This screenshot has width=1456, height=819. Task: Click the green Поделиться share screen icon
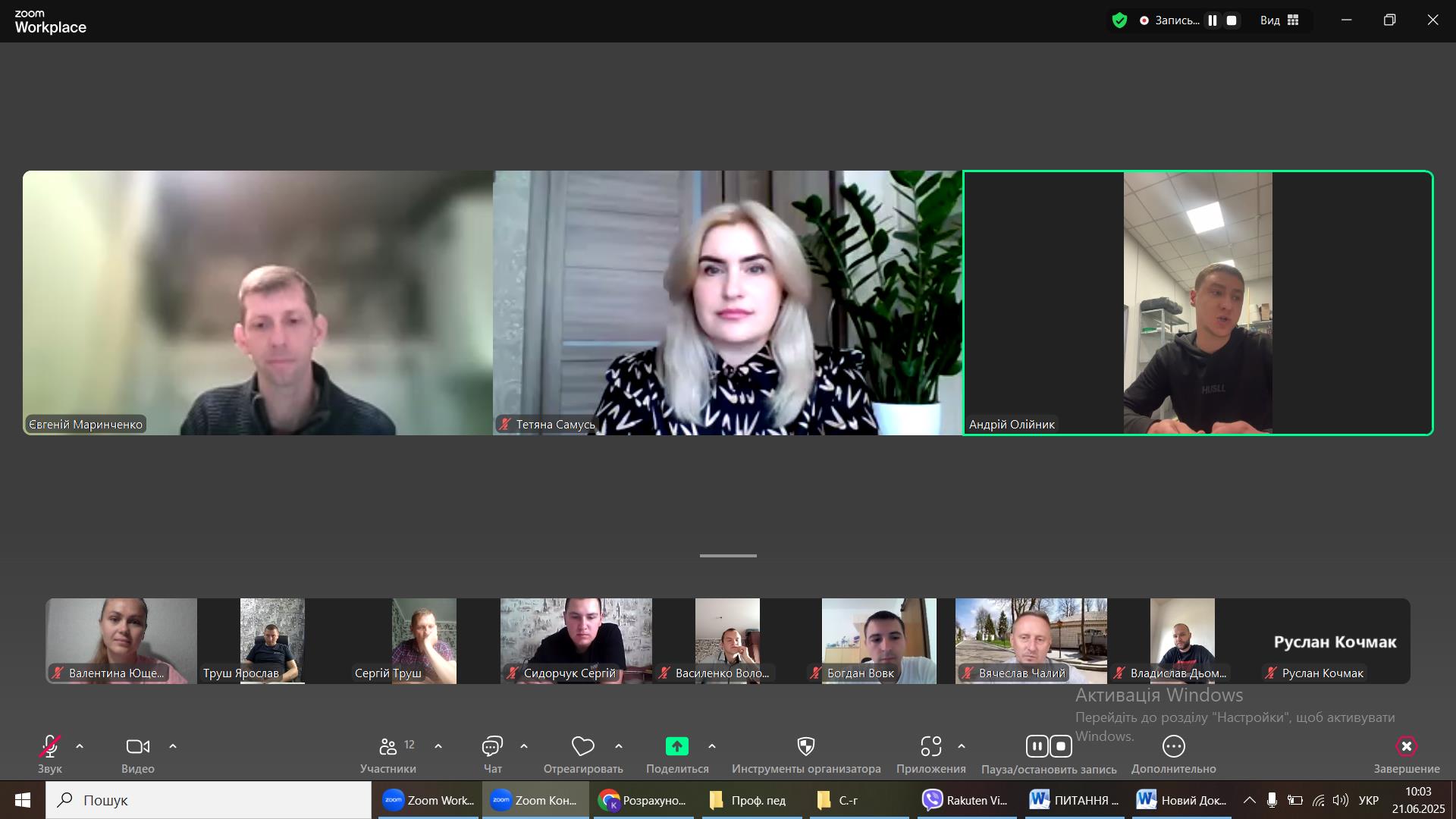(x=676, y=747)
